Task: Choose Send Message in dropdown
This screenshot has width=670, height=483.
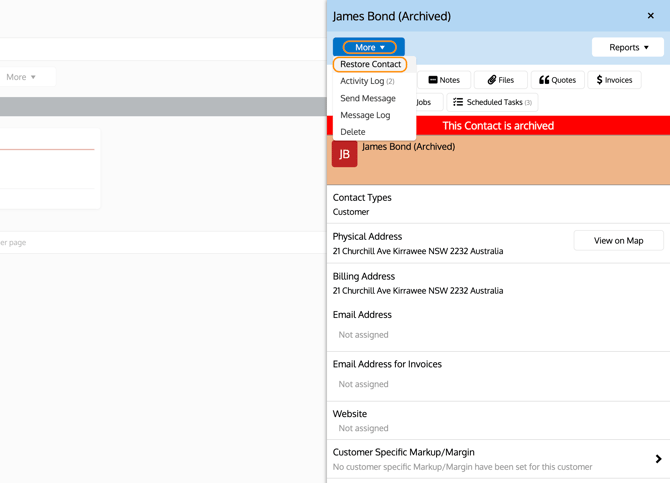Action: coord(368,98)
